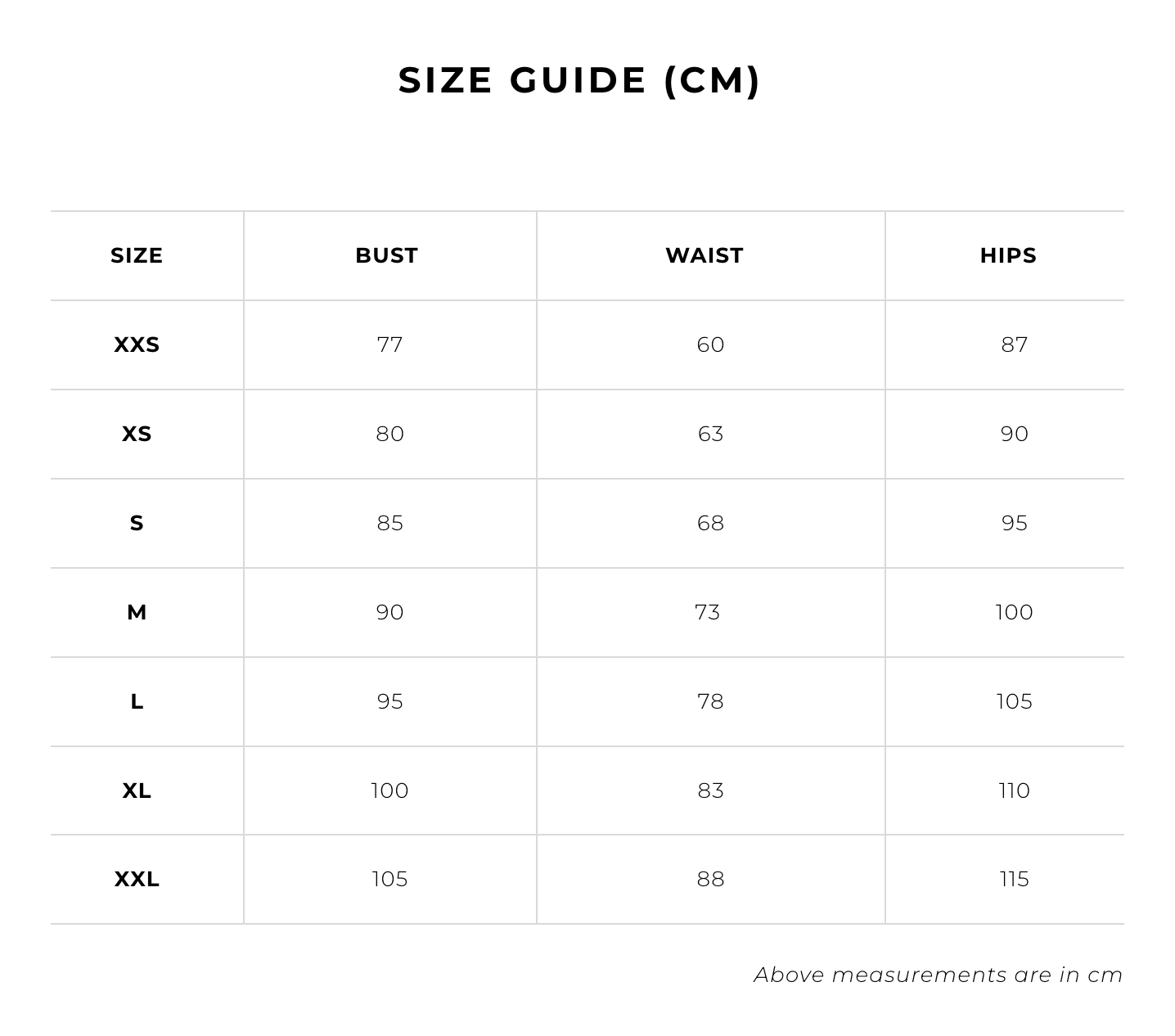Select the M size row label
The height and width of the screenshot is (1036, 1175).
[137, 612]
